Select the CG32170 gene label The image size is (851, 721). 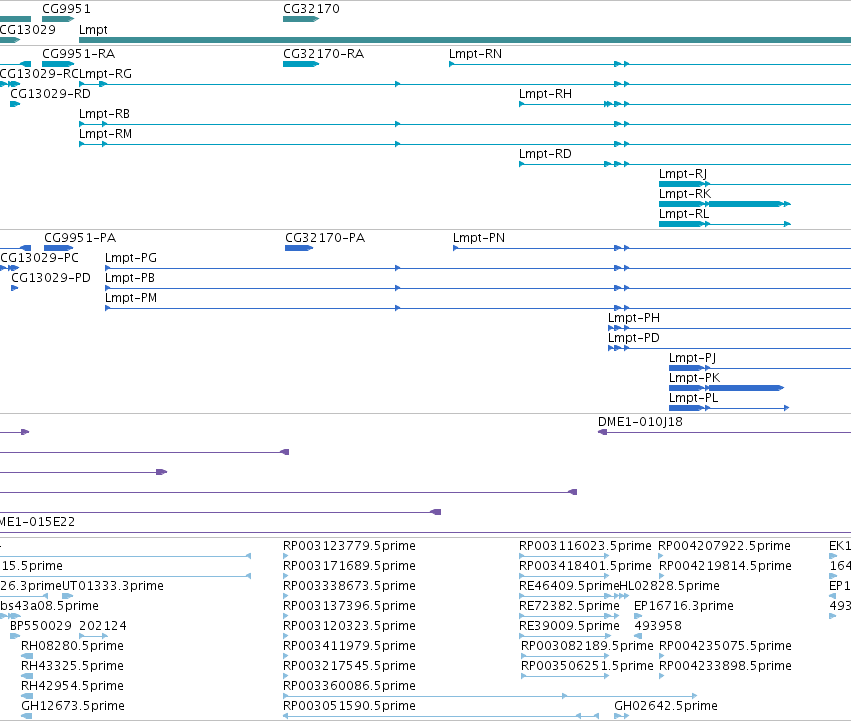tap(311, 9)
